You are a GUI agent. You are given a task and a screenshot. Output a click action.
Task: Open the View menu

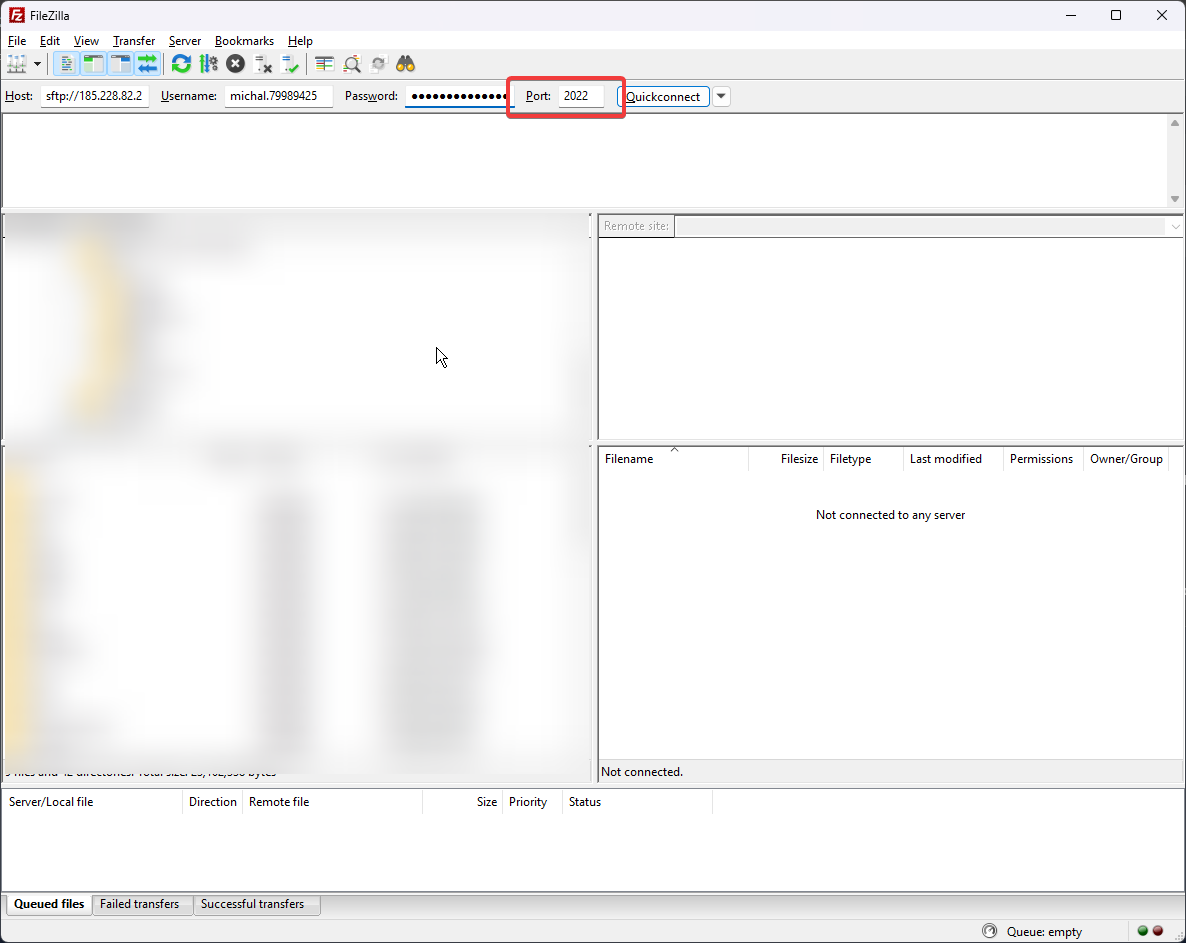[86, 41]
